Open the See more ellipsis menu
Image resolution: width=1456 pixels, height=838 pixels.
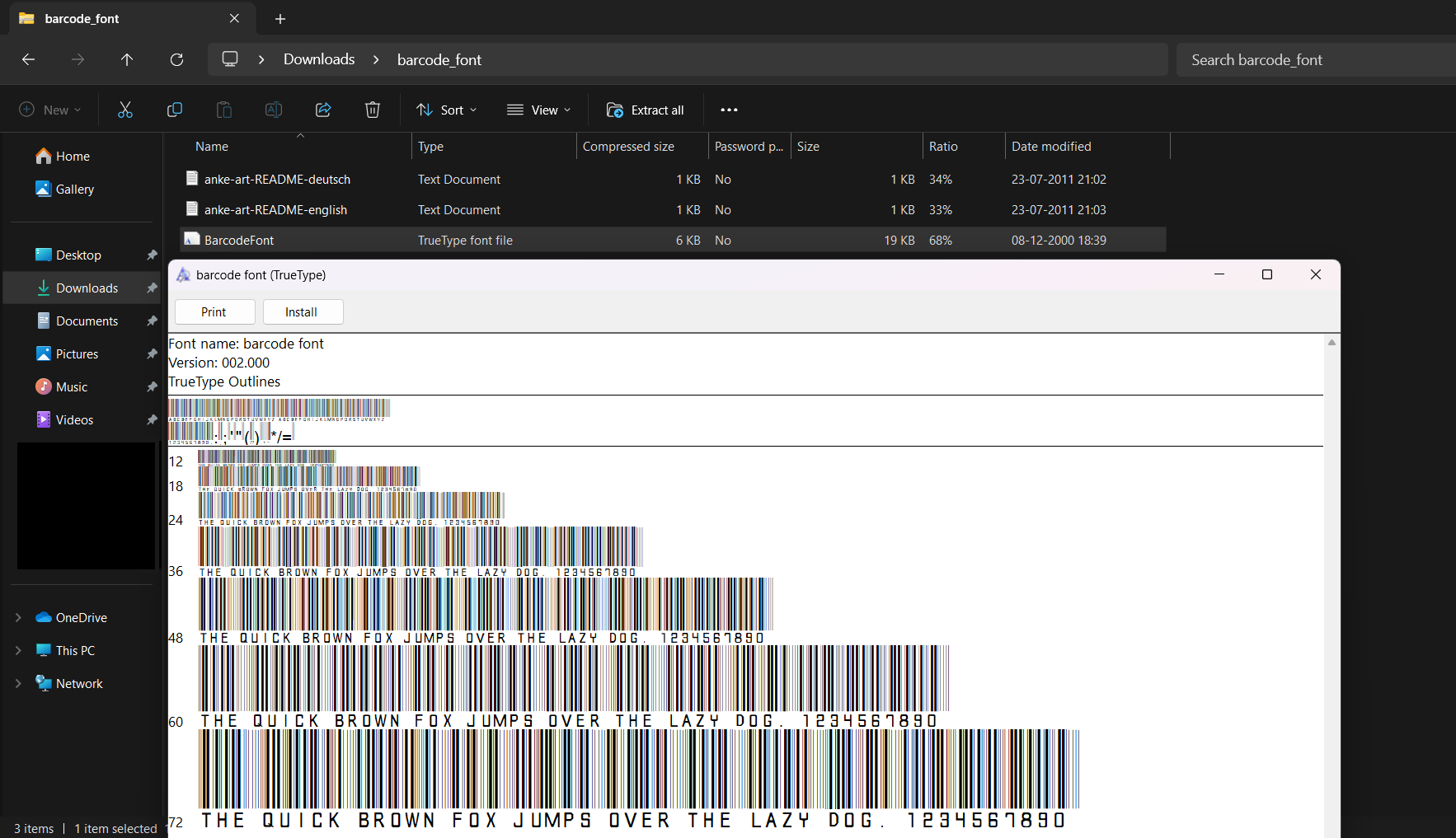coord(729,110)
